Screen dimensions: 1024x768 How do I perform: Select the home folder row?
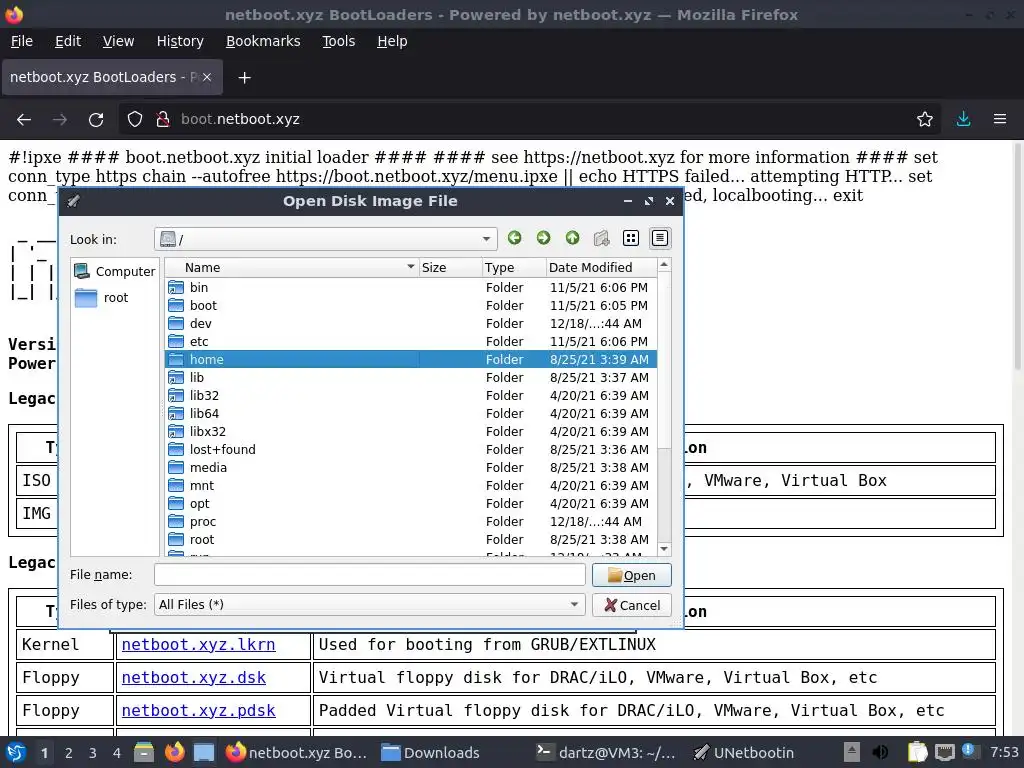click(x=411, y=359)
